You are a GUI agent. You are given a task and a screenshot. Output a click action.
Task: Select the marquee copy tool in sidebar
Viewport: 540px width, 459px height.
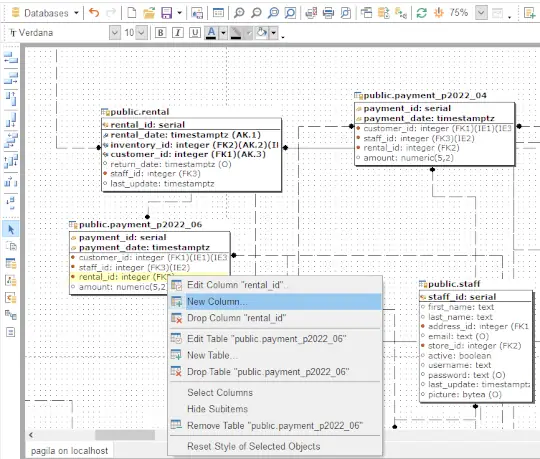(11, 247)
